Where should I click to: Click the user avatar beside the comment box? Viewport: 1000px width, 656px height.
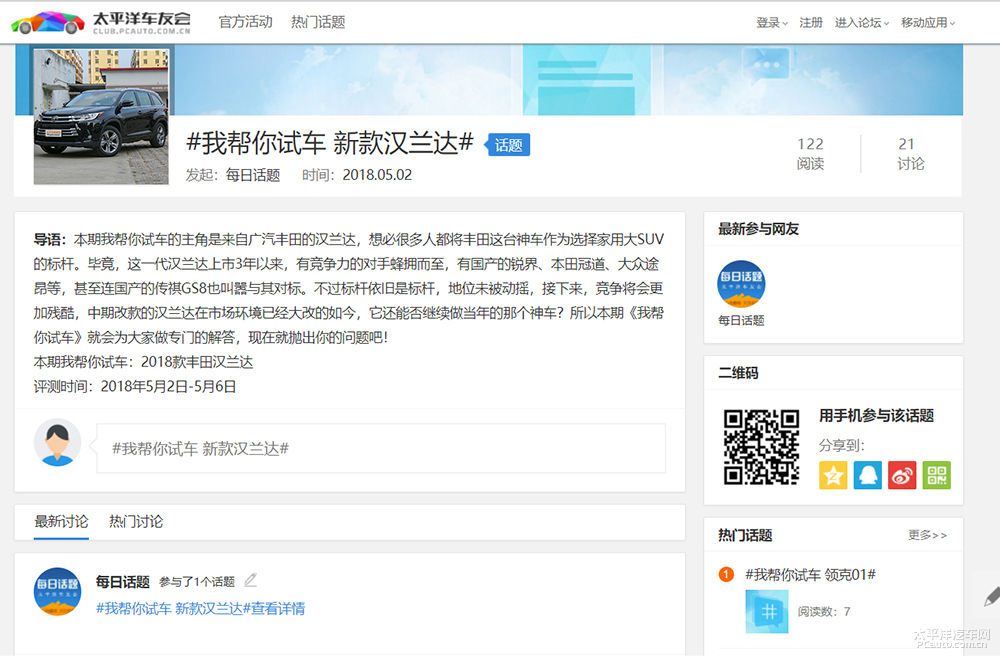click(57, 443)
